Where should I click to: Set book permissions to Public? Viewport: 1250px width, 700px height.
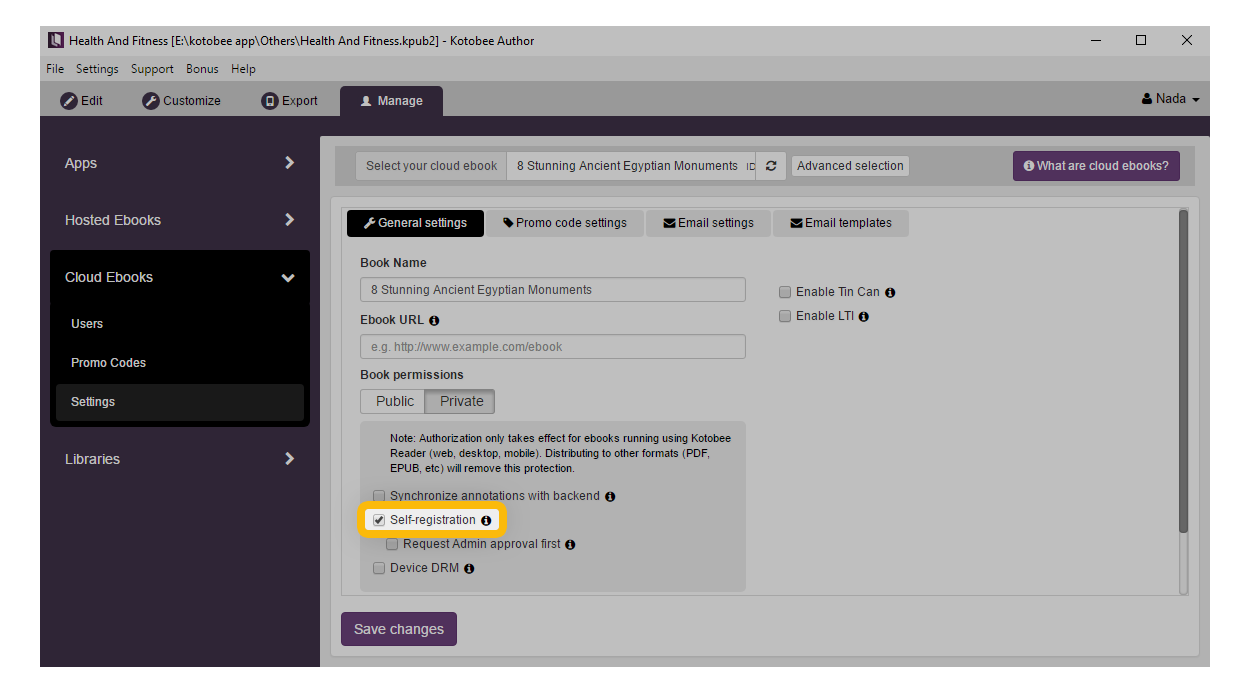pyautogui.click(x=394, y=401)
